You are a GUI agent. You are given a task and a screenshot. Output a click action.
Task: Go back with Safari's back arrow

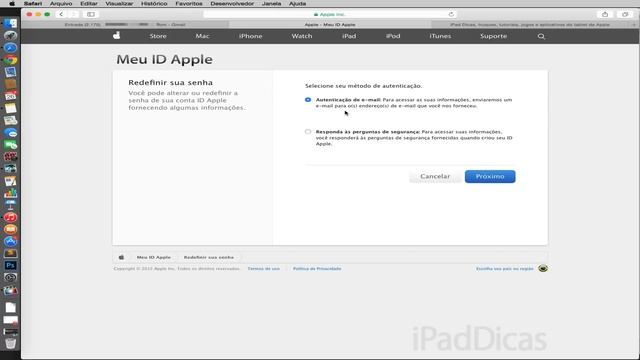pos(61,14)
